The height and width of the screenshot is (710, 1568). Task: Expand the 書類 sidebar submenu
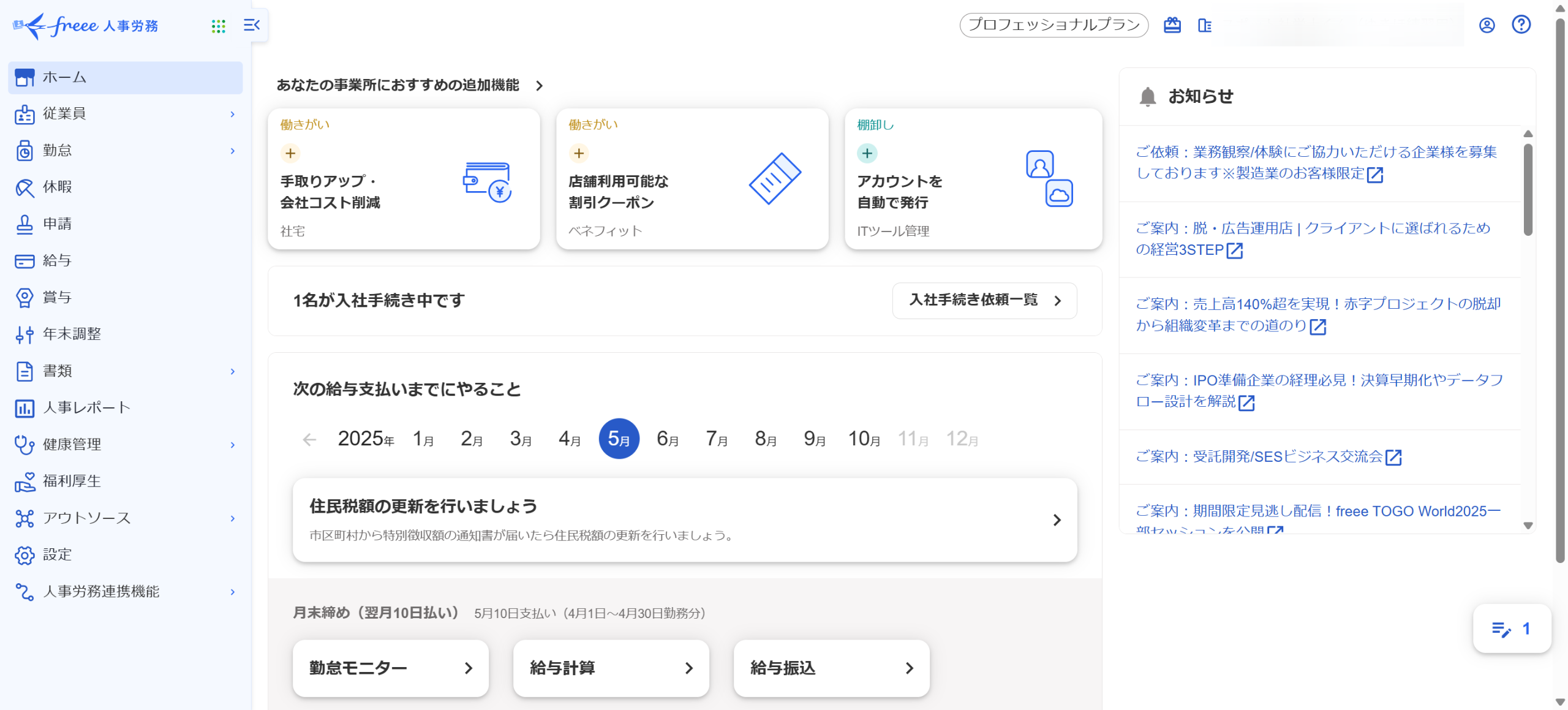[233, 371]
